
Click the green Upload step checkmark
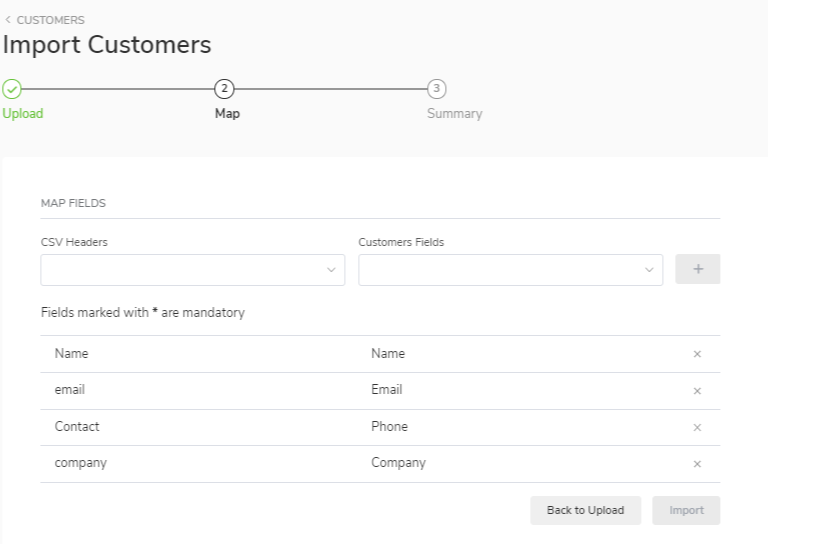(10, 88)
